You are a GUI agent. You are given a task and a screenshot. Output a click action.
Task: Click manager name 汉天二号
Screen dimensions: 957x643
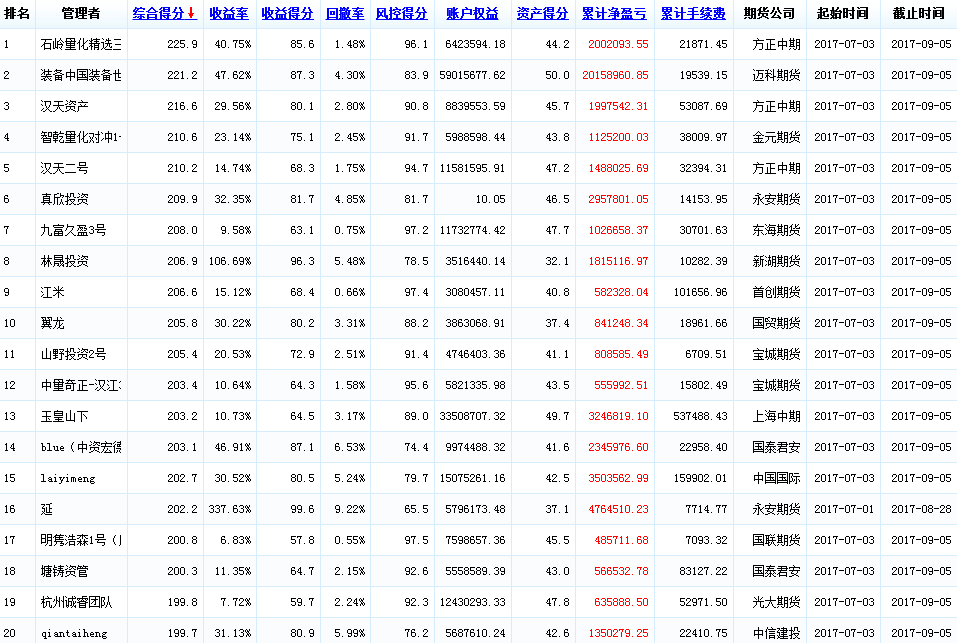coord(65,168)
